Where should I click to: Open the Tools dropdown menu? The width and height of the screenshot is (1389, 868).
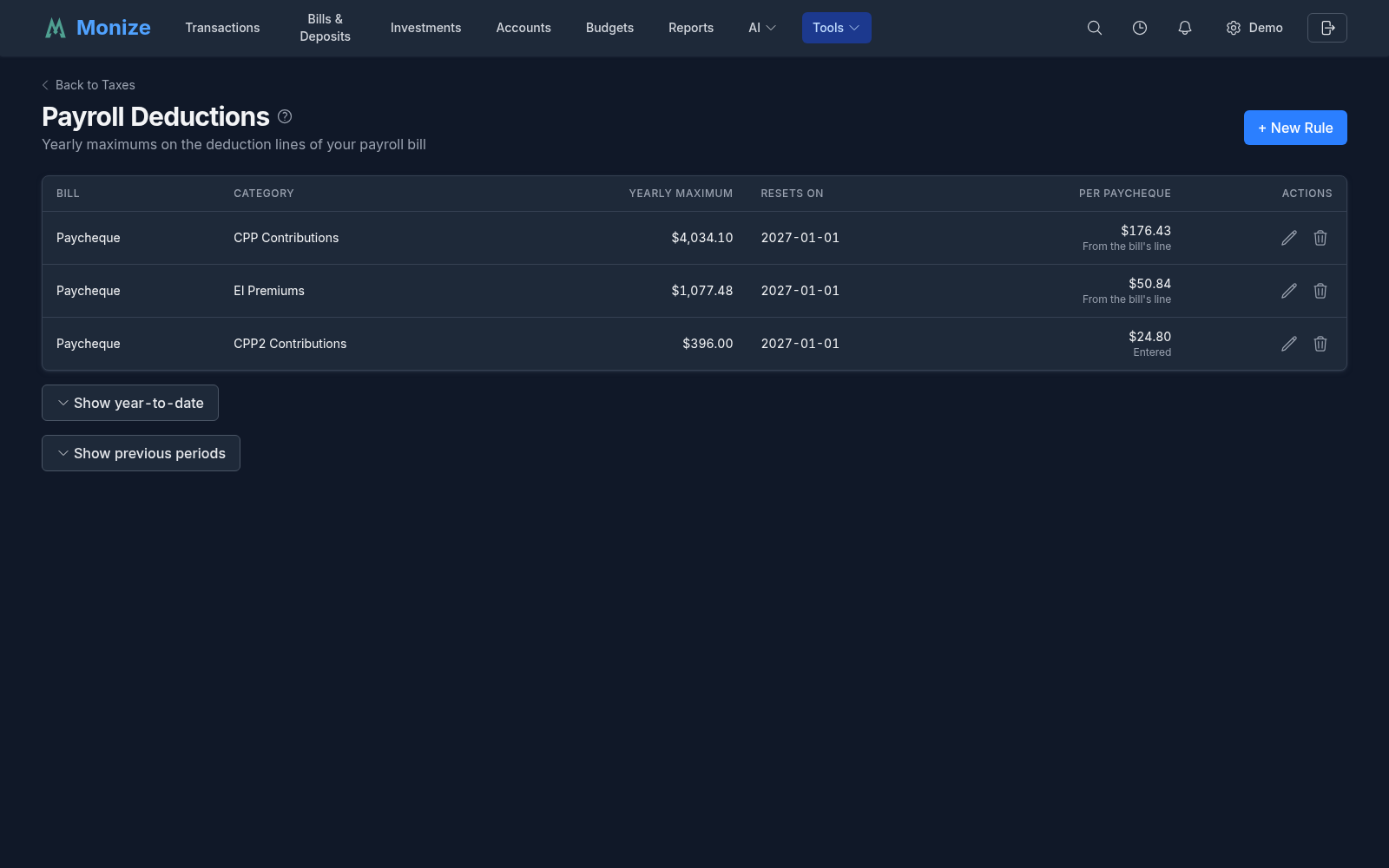(836, 28)
